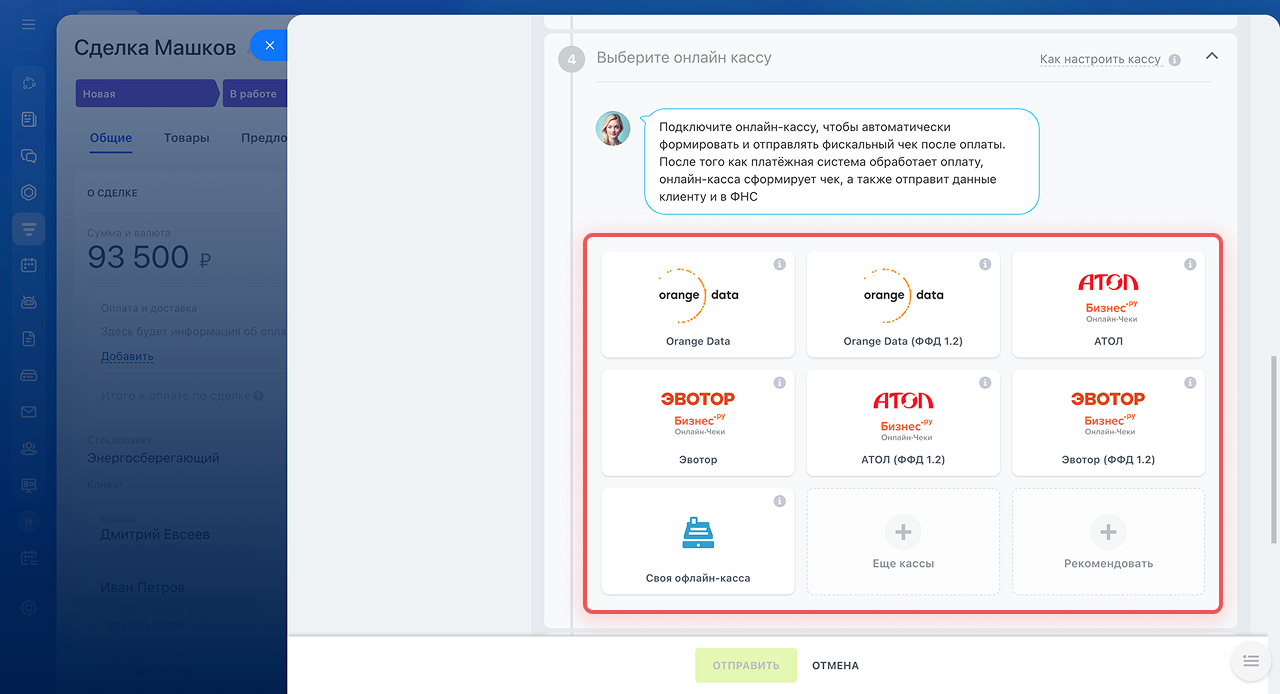The image size is (1280, 694).
Task: Collapse the Выберите онлайн кассу section
Action: coord(1212,57)
